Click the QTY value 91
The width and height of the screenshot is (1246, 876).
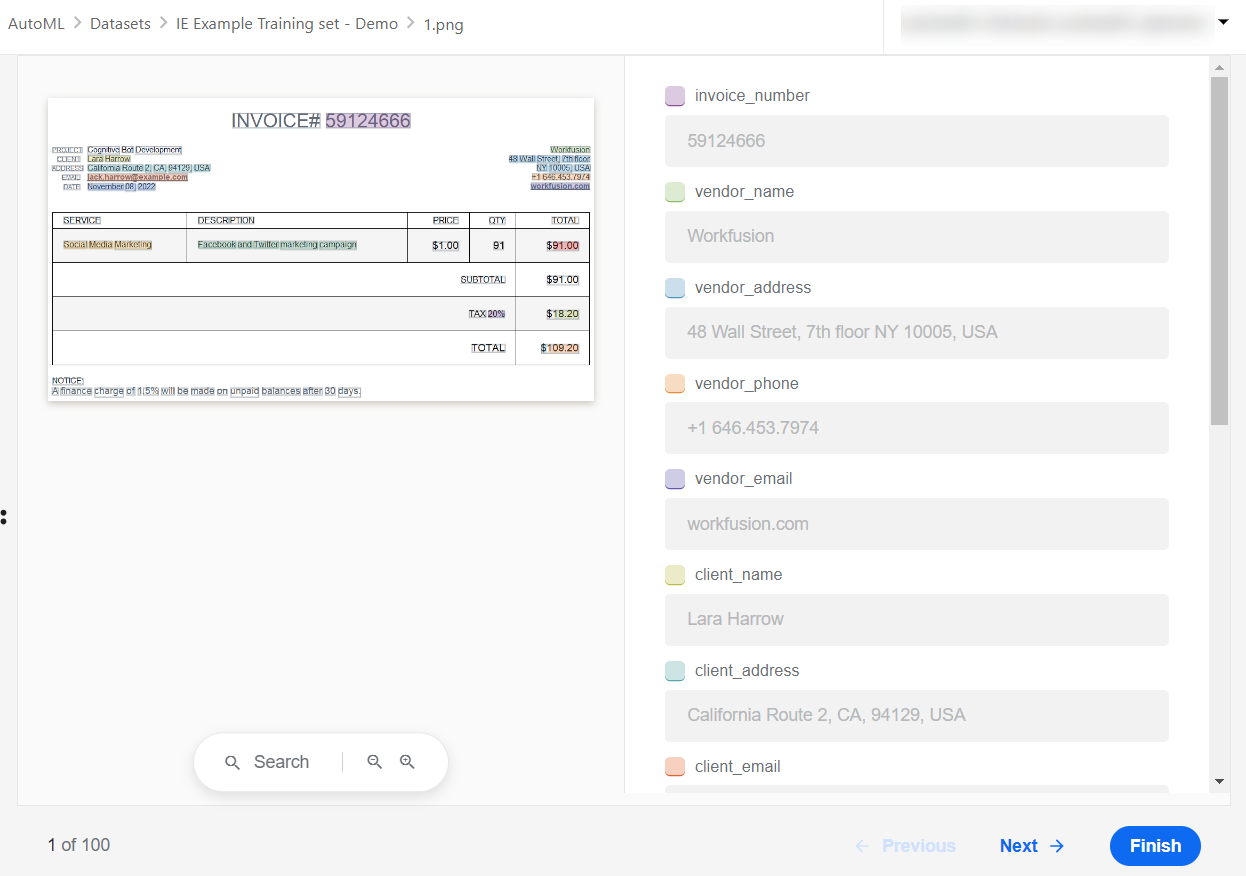click(499, 245)
